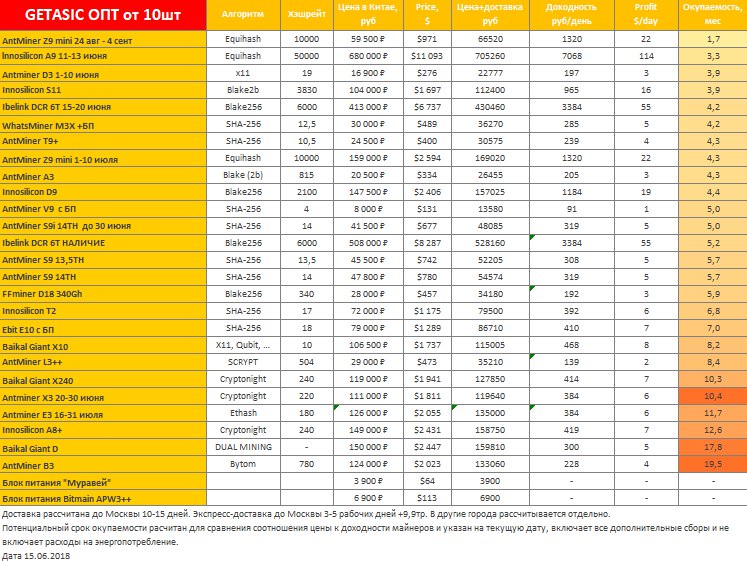Select the 'Ibelink DCR 6T НАЛИЧИЕ' cell

point(103,243)
